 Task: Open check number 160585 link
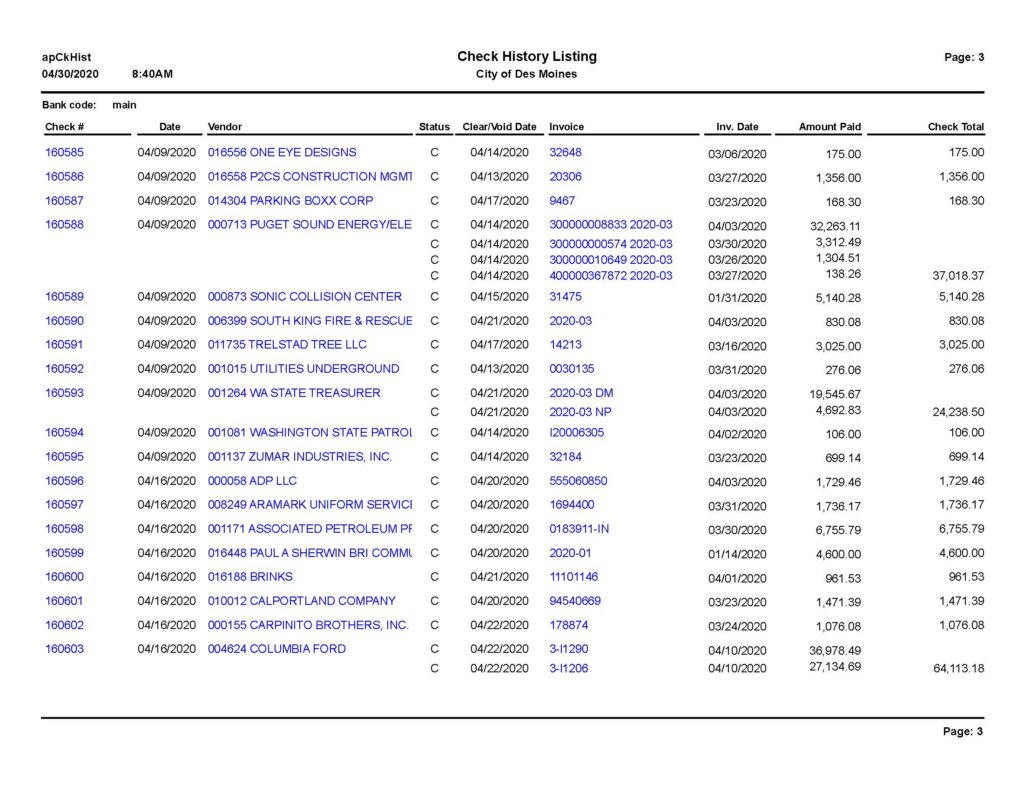click(64, 153)
